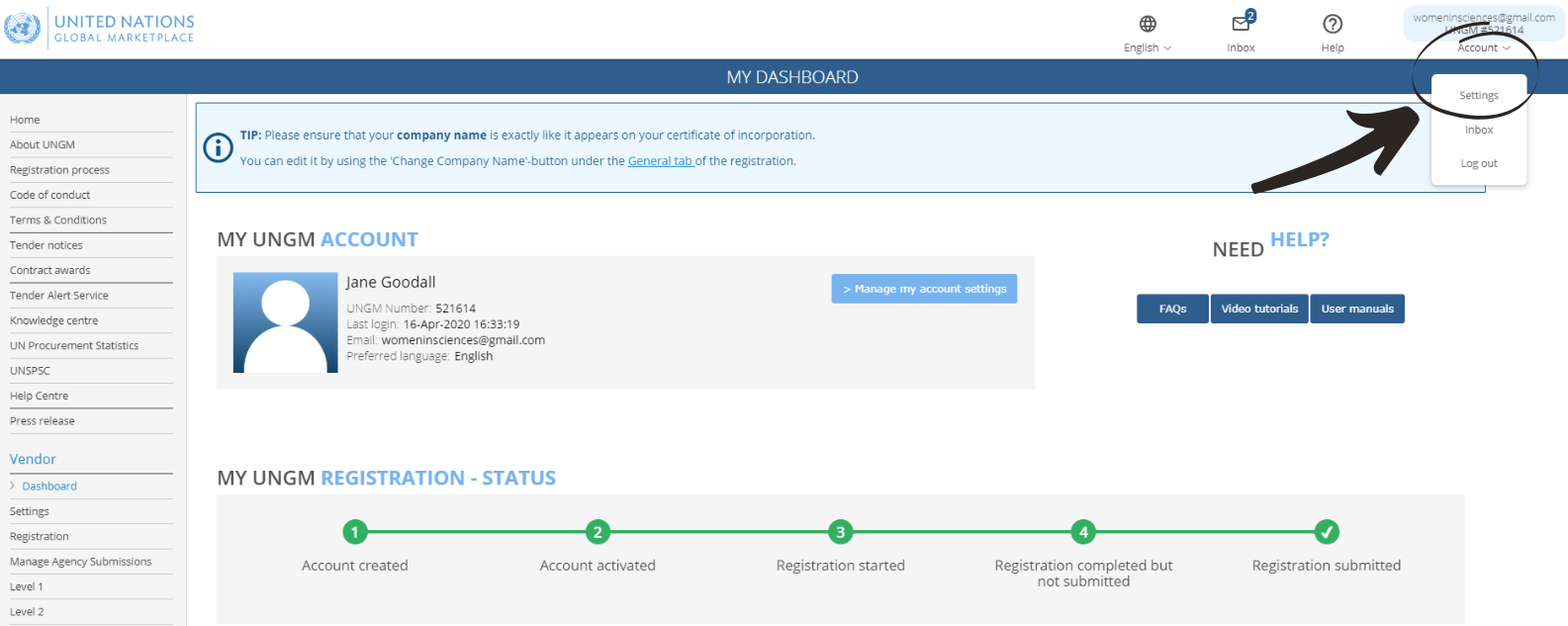Image resolution: width=1568 pixels, height=626 pixels.
Task: Open Registration under Vendor section
Action: coord(40,537)
